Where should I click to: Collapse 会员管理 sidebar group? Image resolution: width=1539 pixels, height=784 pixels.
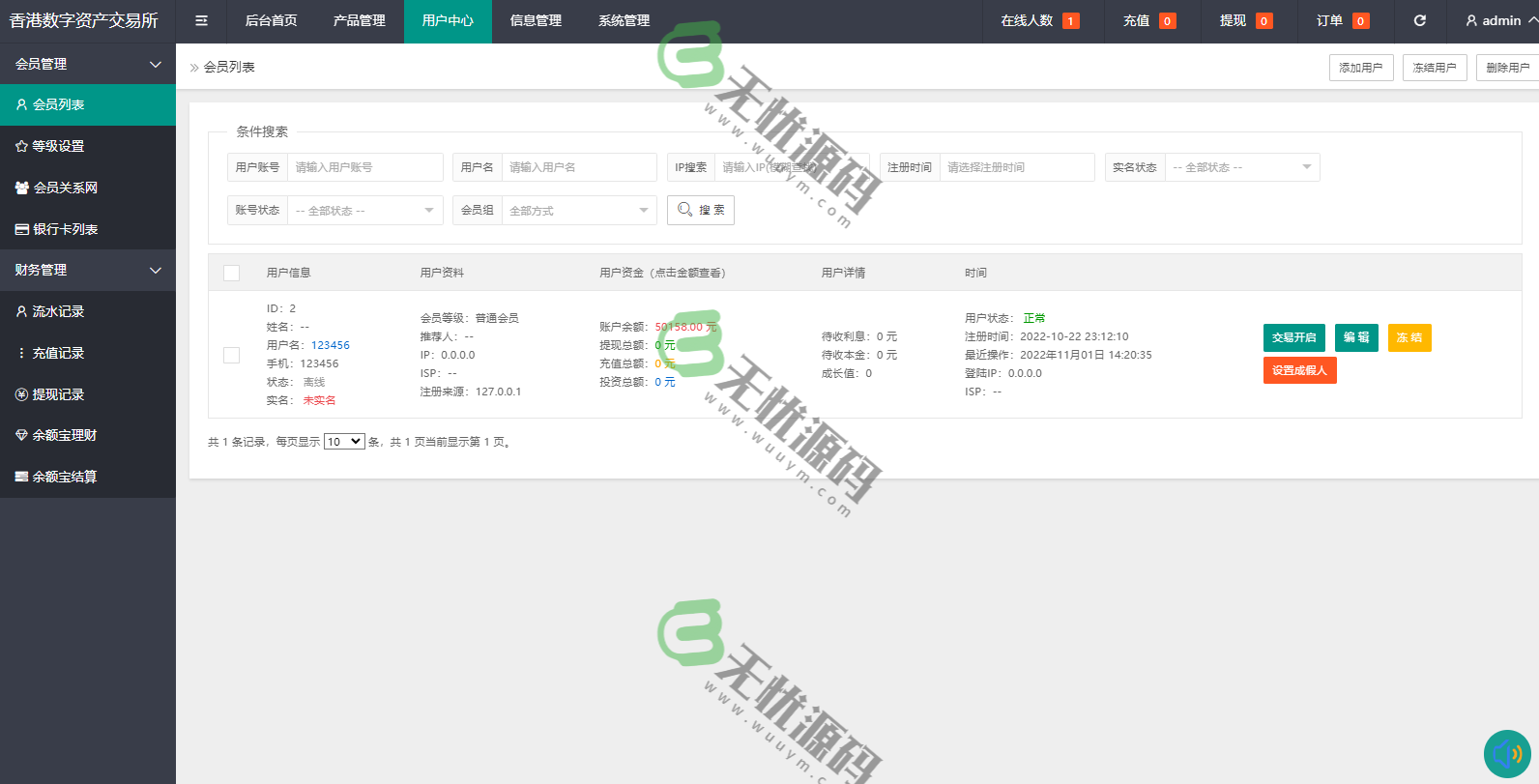click(x=88, y=64)
